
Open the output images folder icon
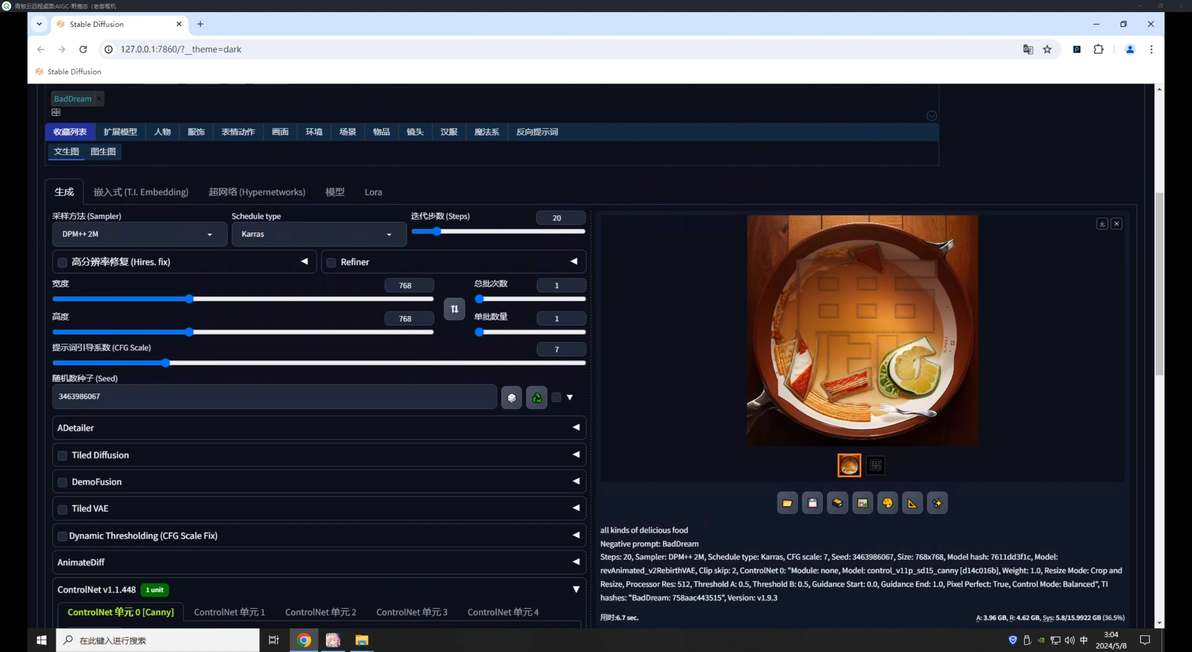tap(787, 503)
